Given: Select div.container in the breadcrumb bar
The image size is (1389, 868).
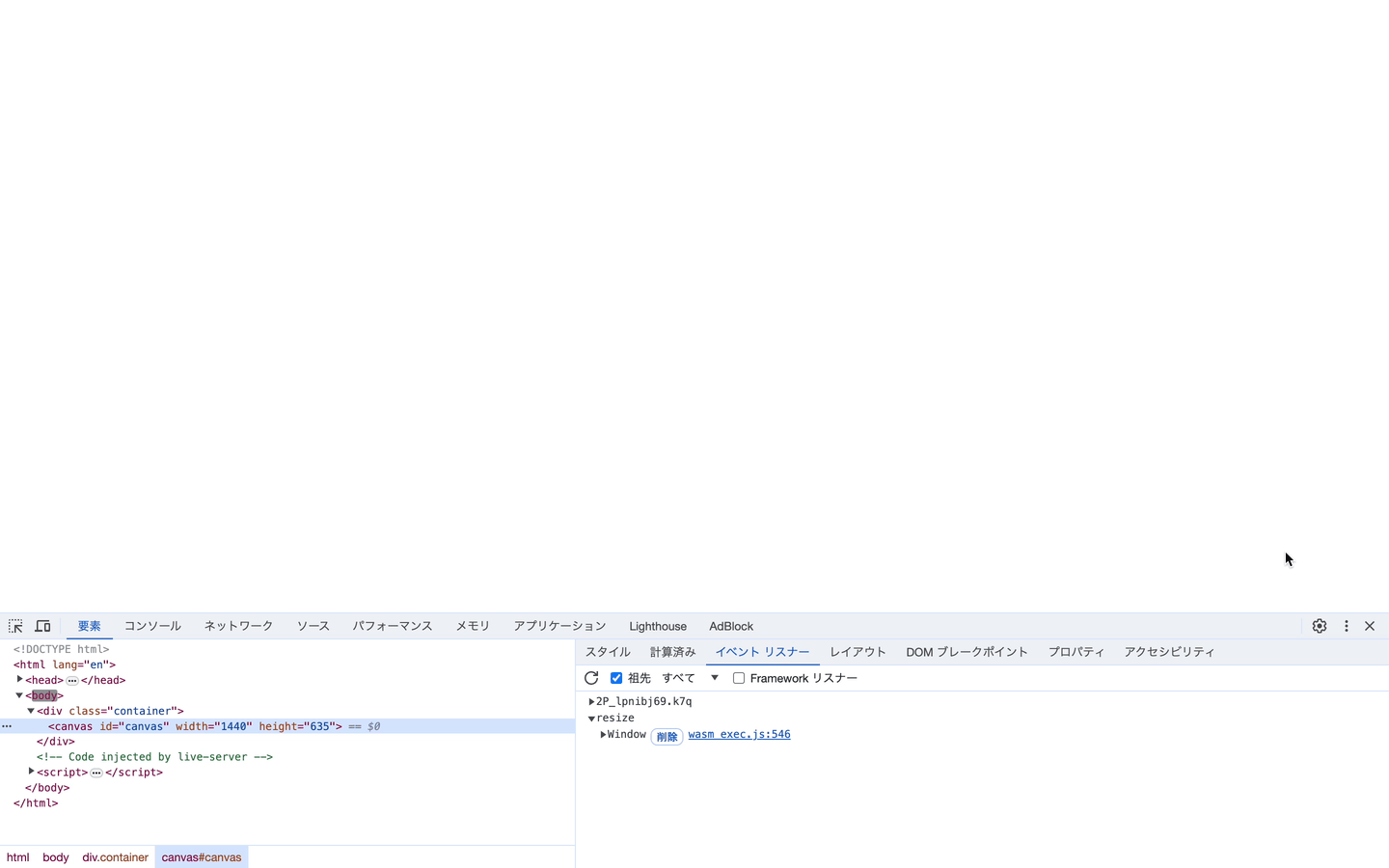Looking at the screenshot, I should coord(115,857).
